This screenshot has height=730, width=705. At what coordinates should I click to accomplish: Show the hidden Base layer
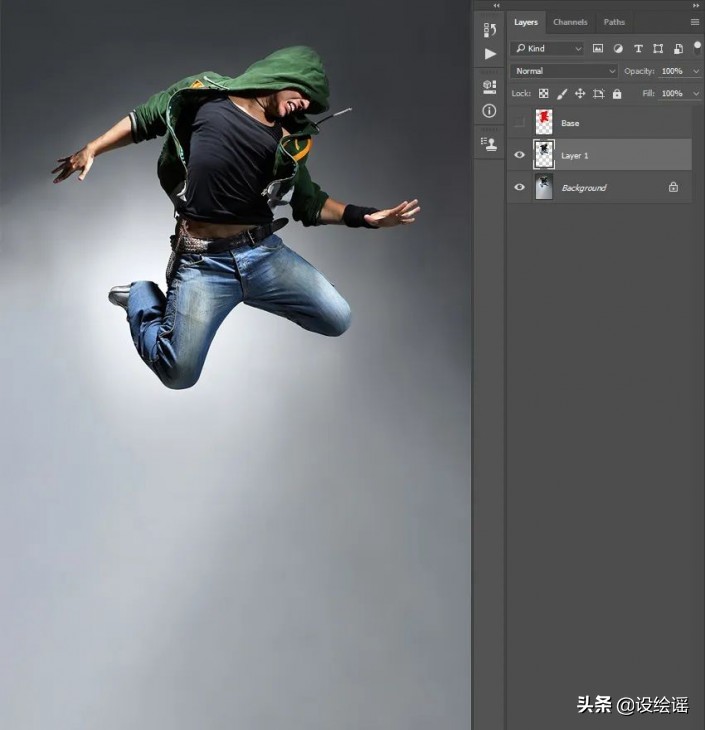point(519,123)
